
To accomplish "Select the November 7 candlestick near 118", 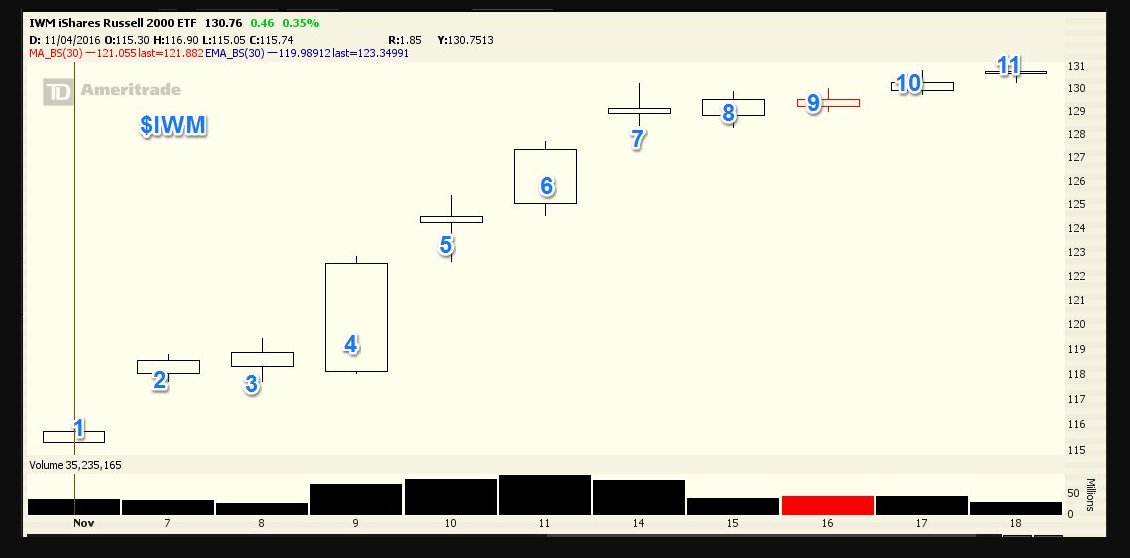I will pos(168,366).
